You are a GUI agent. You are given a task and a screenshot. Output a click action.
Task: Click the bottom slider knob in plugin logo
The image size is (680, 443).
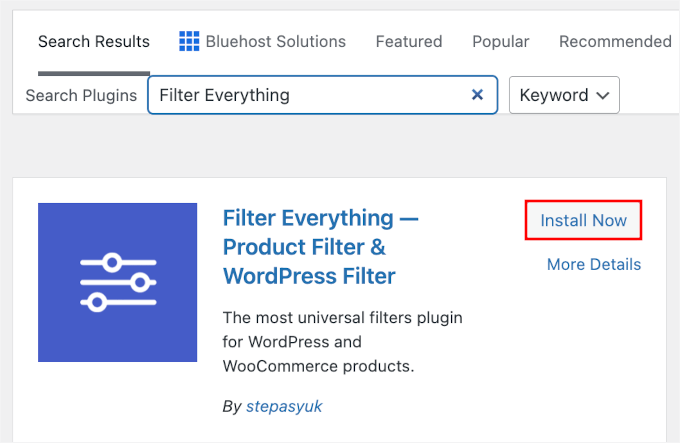tap(97, 301)
